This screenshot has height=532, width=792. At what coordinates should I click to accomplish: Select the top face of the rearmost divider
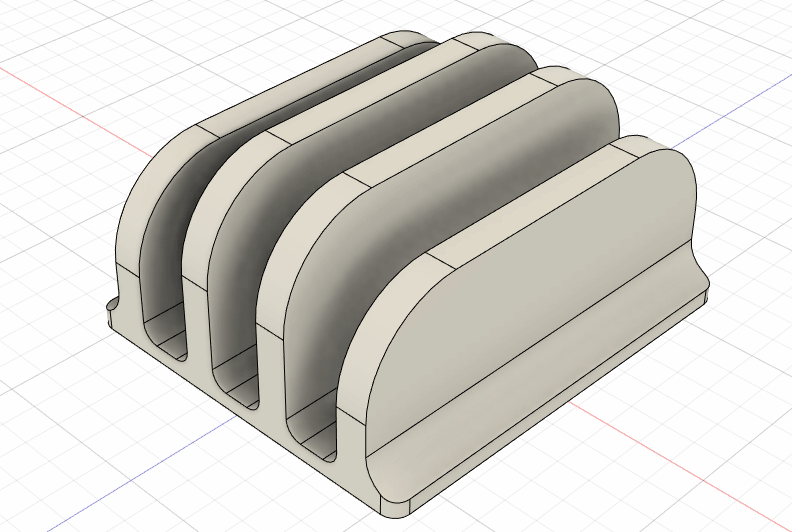pyautogui.click(x=300, y=82)
